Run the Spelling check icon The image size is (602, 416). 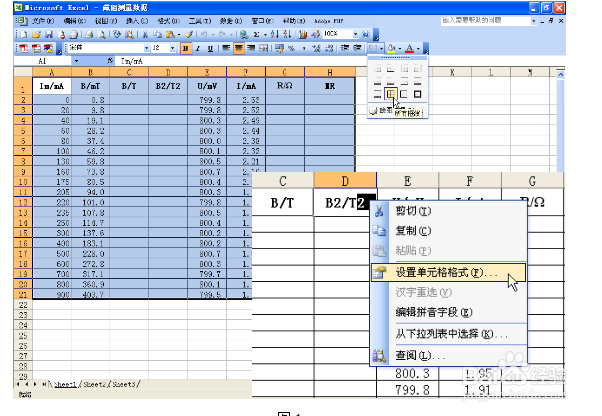pos(117,35)
